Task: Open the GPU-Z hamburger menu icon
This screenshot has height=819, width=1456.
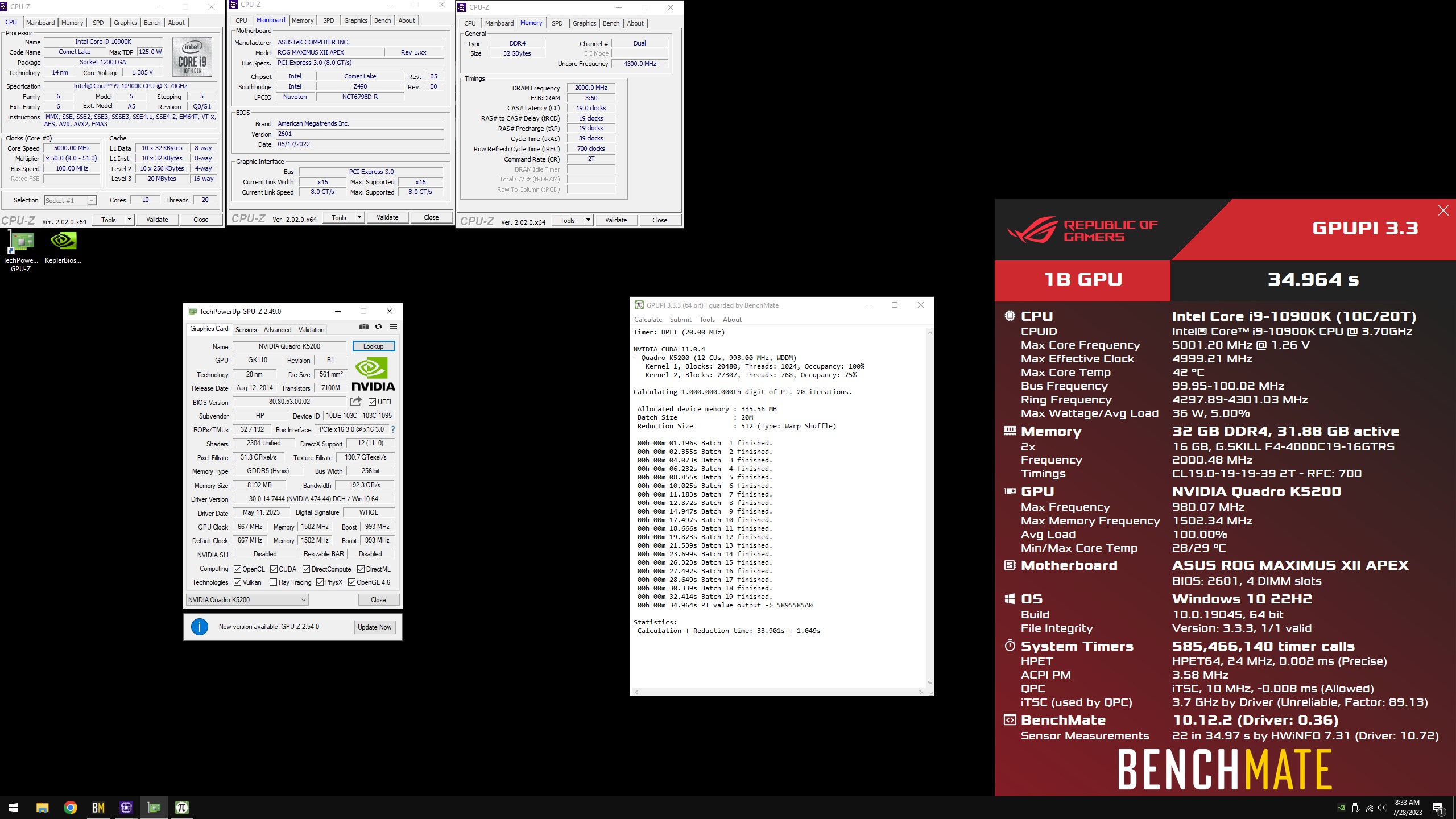Action: pos(393,326)
